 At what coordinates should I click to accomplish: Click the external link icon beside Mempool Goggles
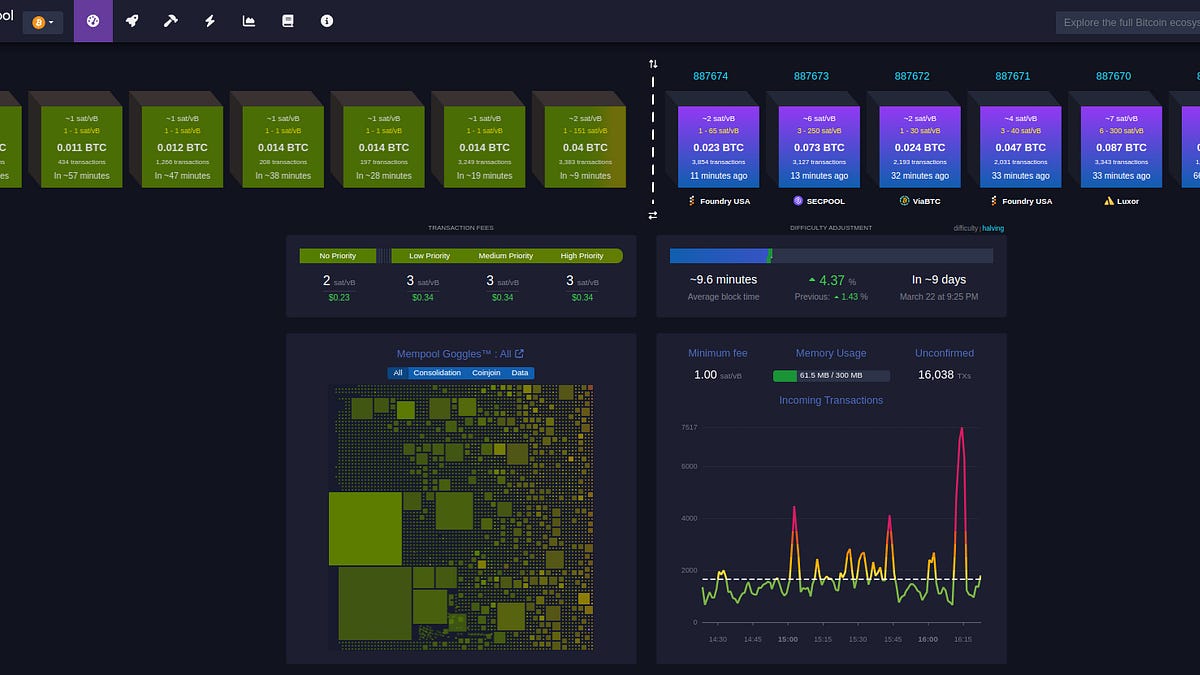point(519,353)
